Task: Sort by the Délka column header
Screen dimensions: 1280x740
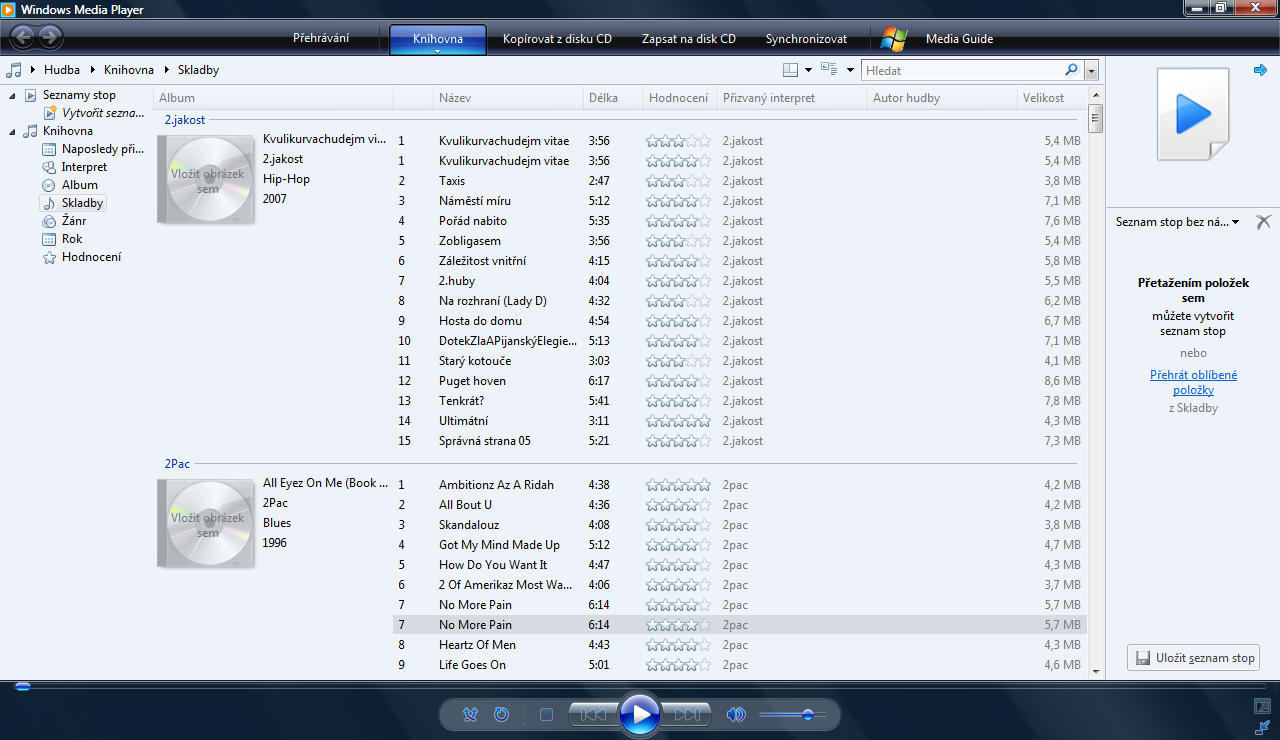Action: 612,98
